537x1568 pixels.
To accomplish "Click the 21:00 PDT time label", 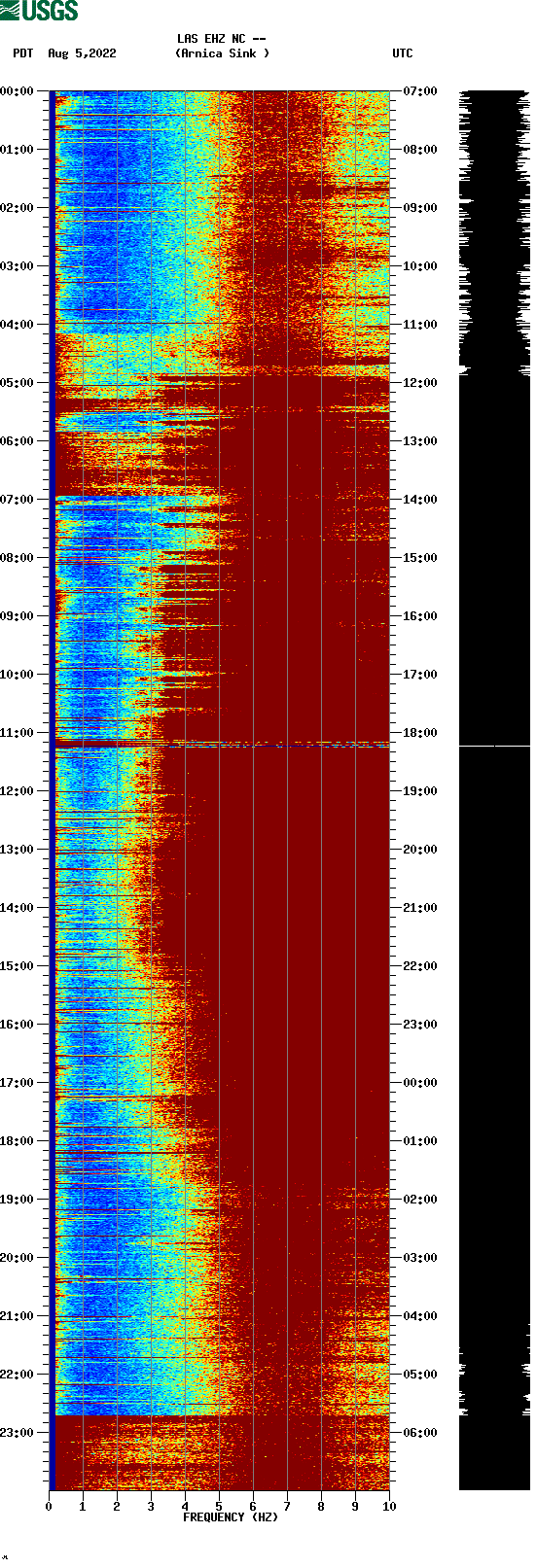I will [18, 1316].
